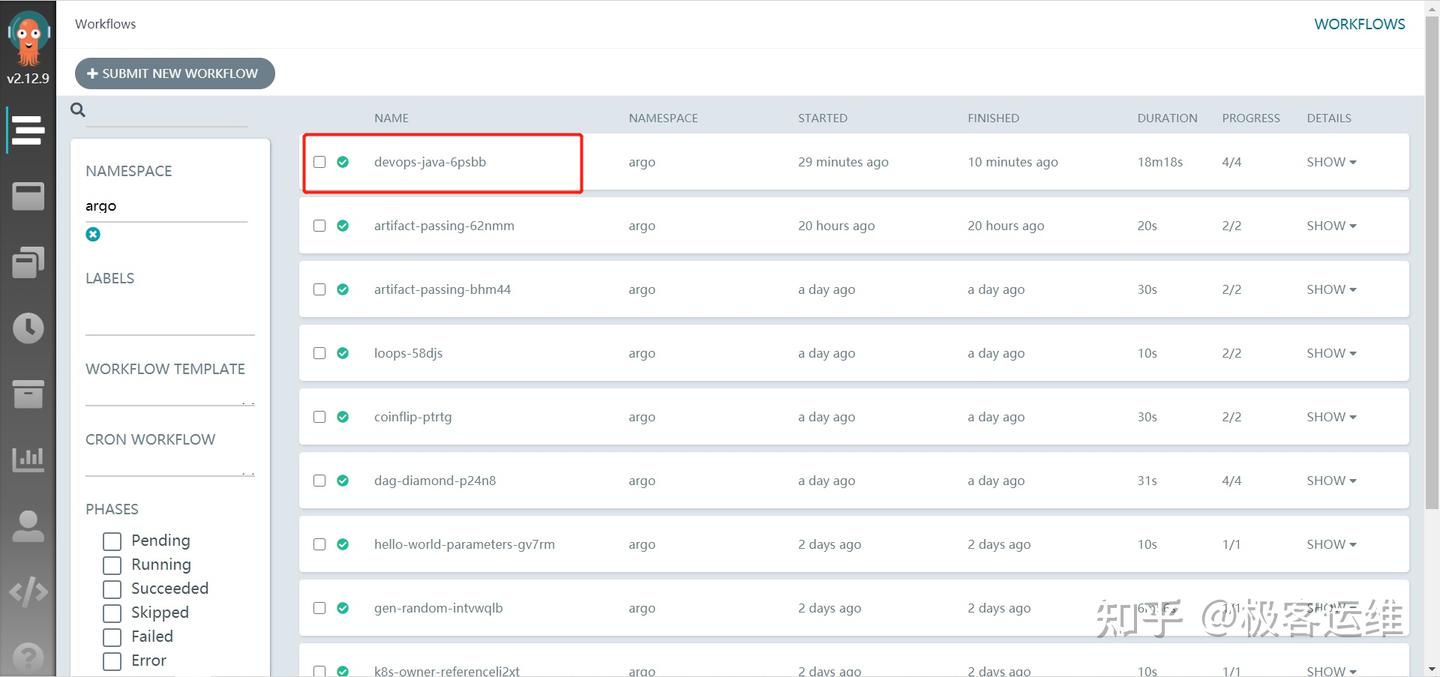
Task: Check the Succeeded phase checkbox
Action: click(111, 588)
